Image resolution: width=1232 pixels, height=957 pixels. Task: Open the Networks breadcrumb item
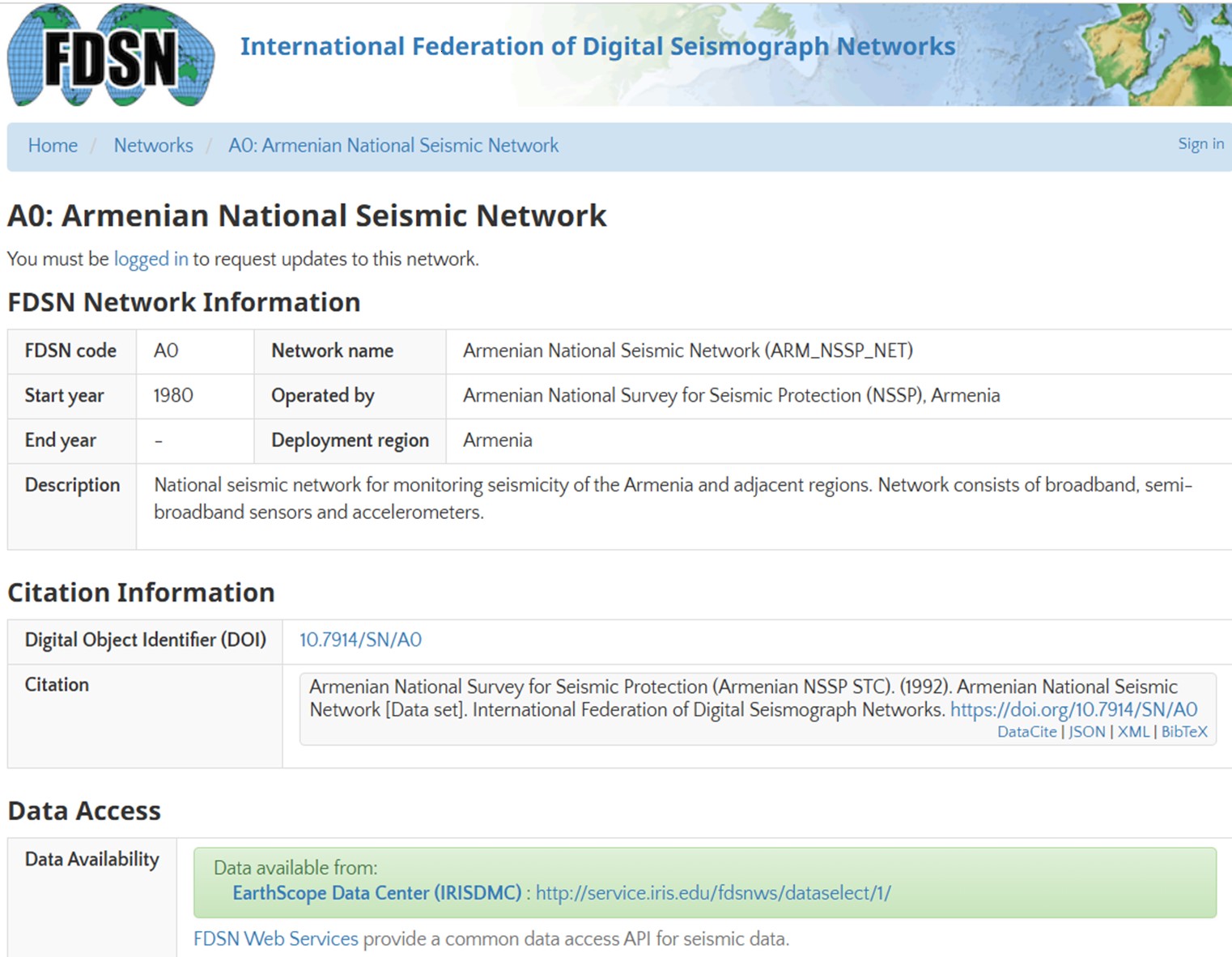click(x=153, y=146)
